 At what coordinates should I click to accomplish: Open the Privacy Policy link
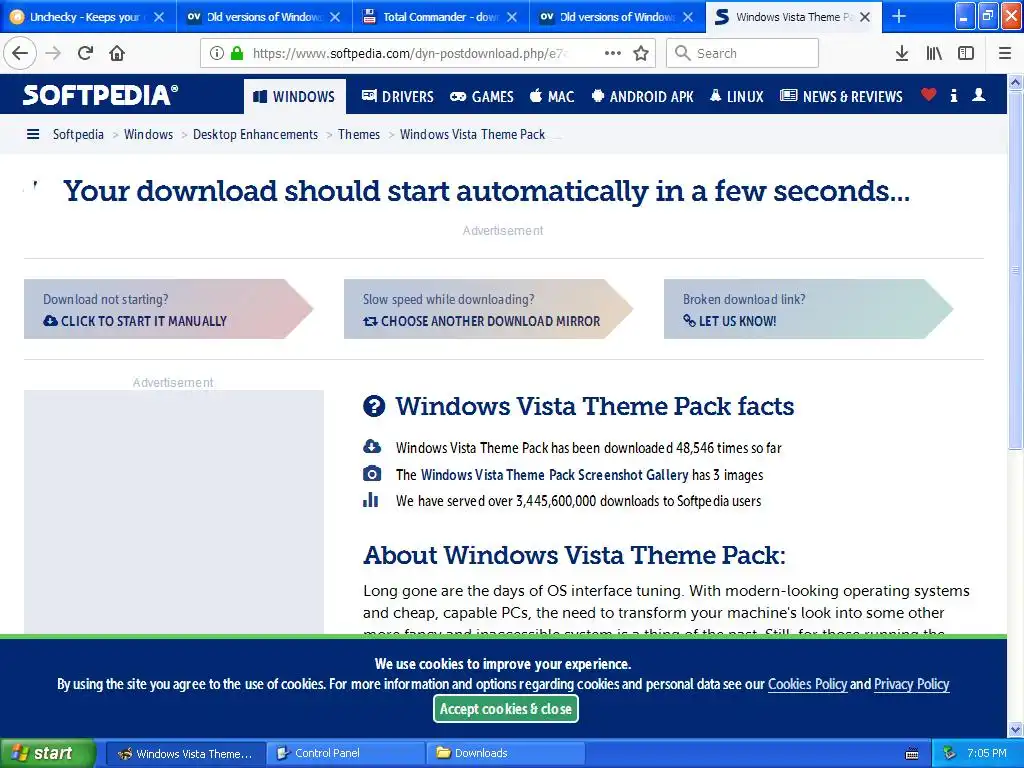pos(911,684)
